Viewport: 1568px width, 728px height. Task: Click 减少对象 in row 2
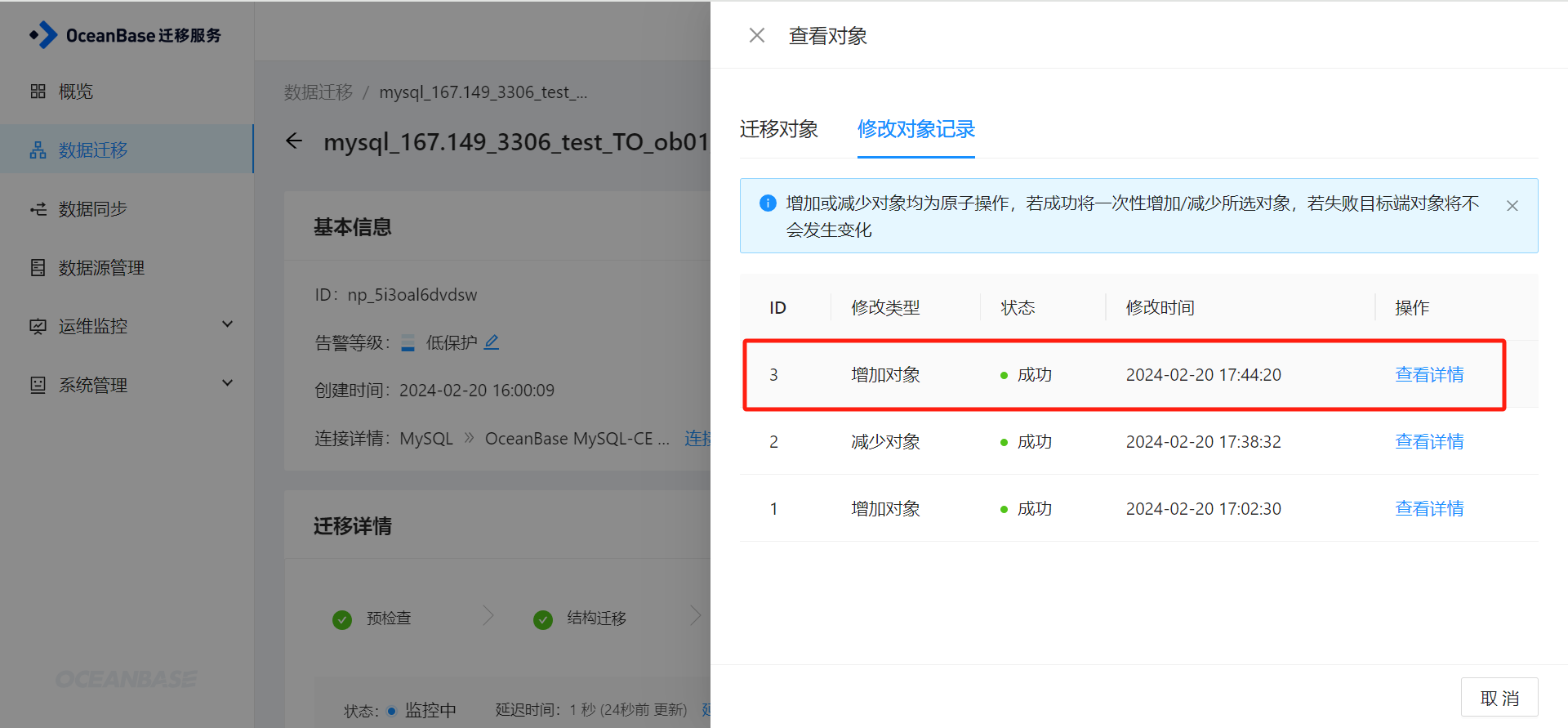(885, 442)
